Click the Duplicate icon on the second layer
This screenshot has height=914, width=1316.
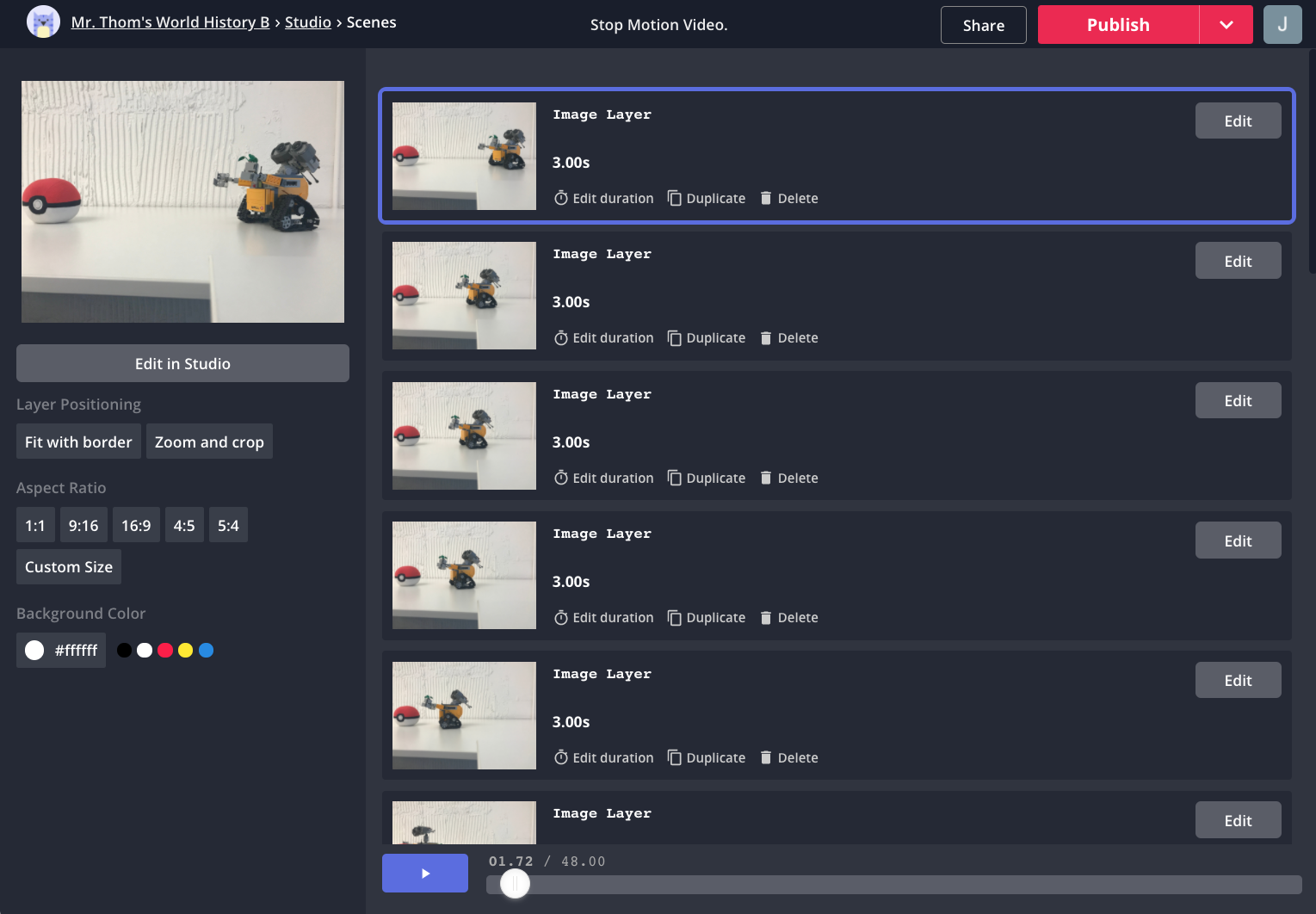click(x=675, y=338)
